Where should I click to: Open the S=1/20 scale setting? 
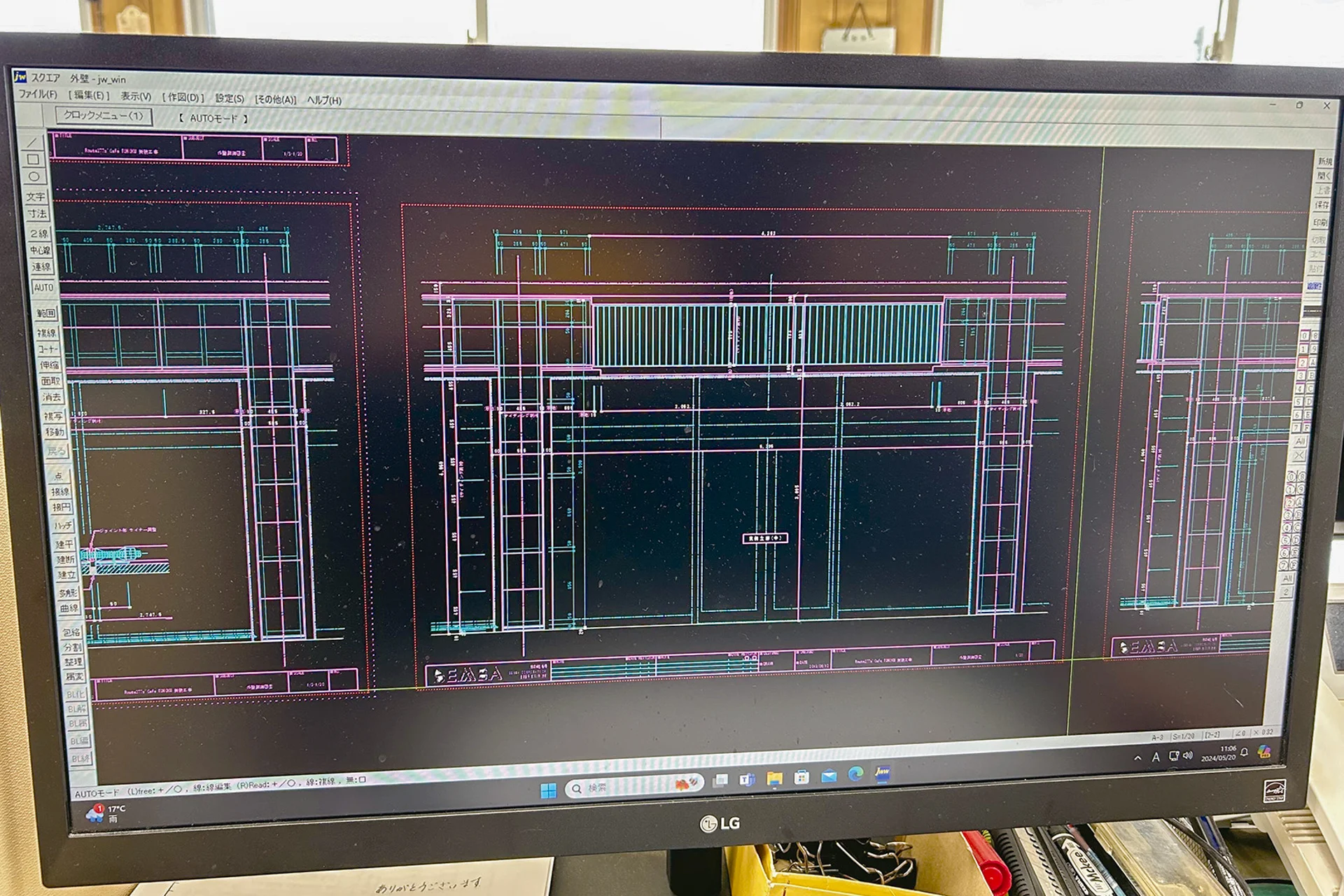tap(1184, 737)
